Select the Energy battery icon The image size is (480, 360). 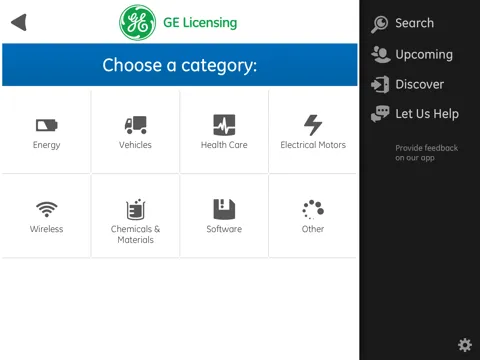(x=47, y=125)
